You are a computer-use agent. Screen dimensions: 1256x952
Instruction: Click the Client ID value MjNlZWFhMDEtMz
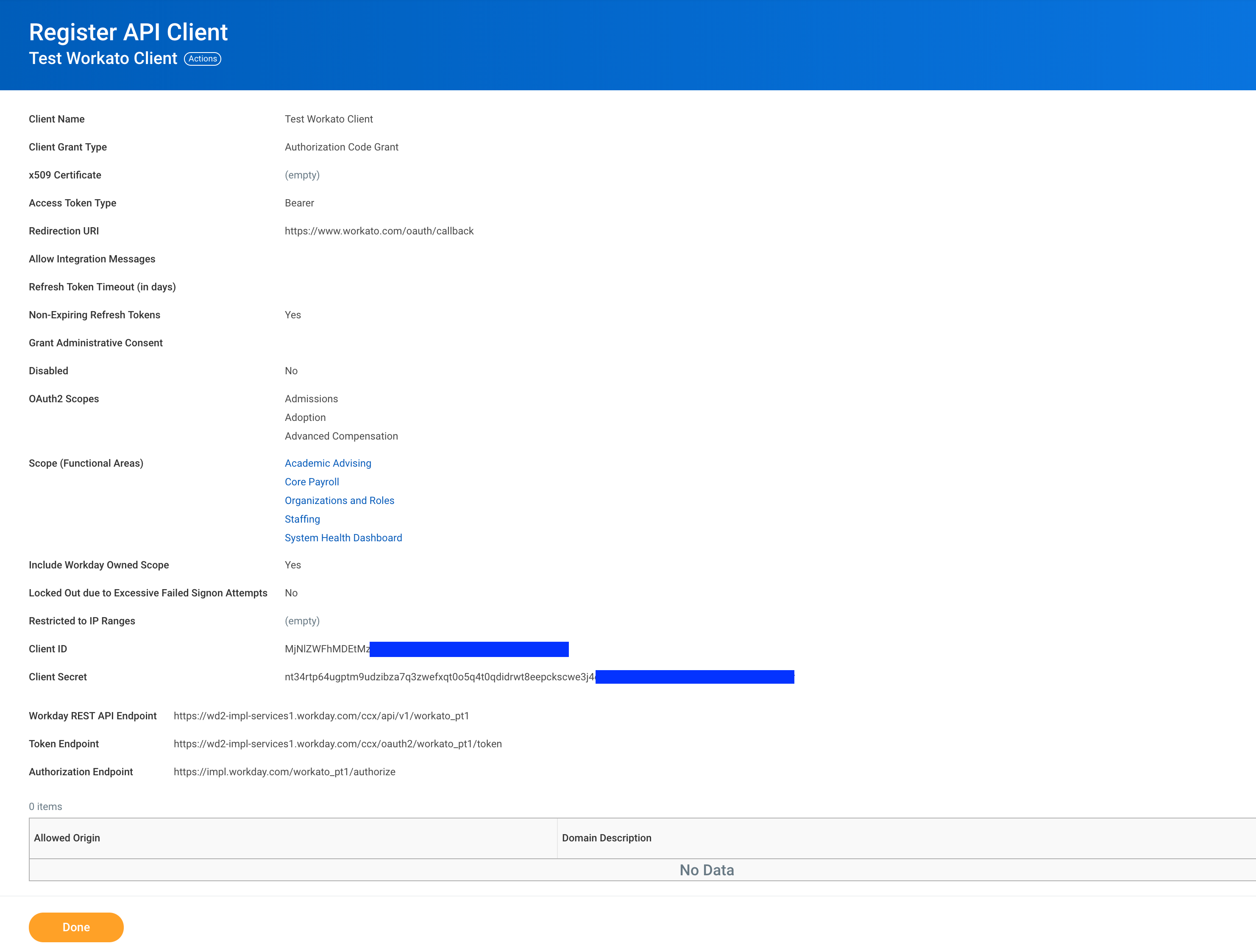click(x=327, y=649)
